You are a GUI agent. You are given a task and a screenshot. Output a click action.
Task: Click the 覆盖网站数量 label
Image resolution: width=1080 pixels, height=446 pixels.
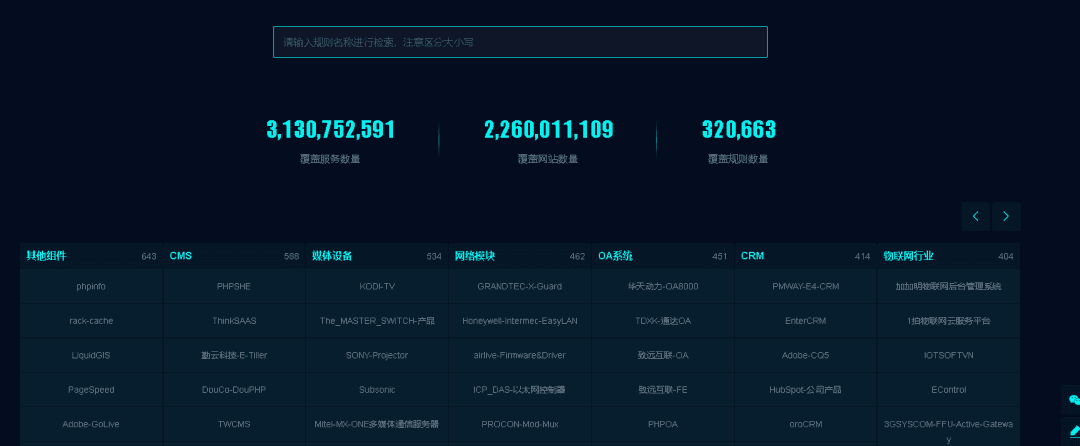tap(548, 159)
